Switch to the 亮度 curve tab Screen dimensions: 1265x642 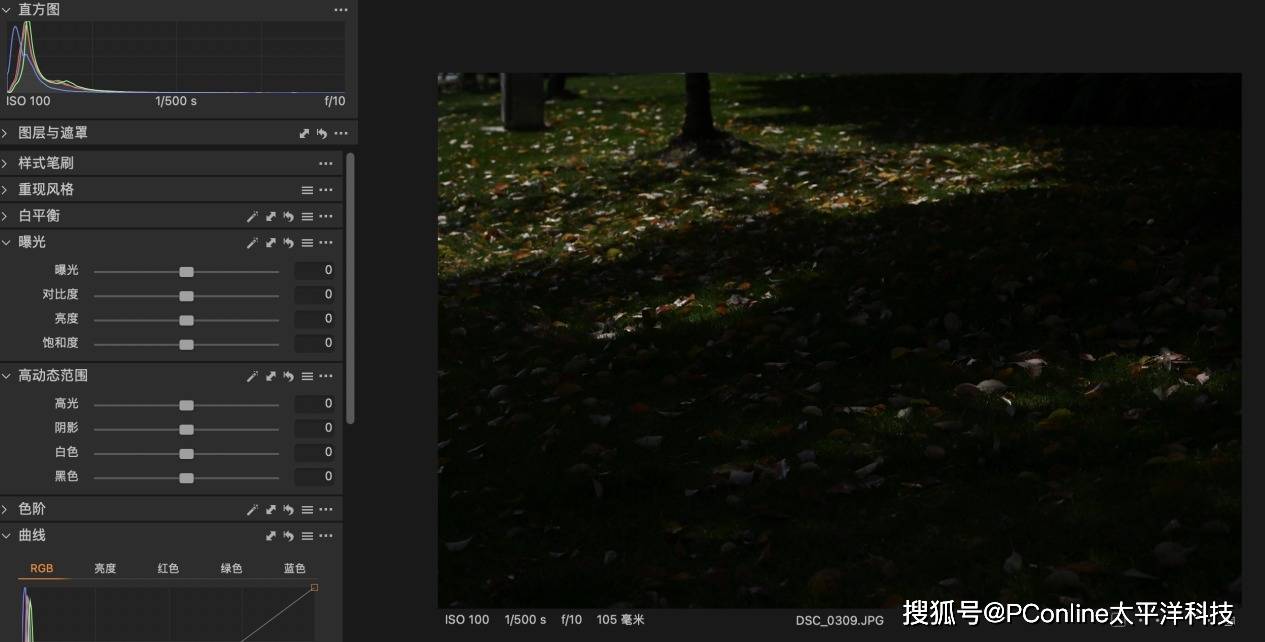coord(105,568)
